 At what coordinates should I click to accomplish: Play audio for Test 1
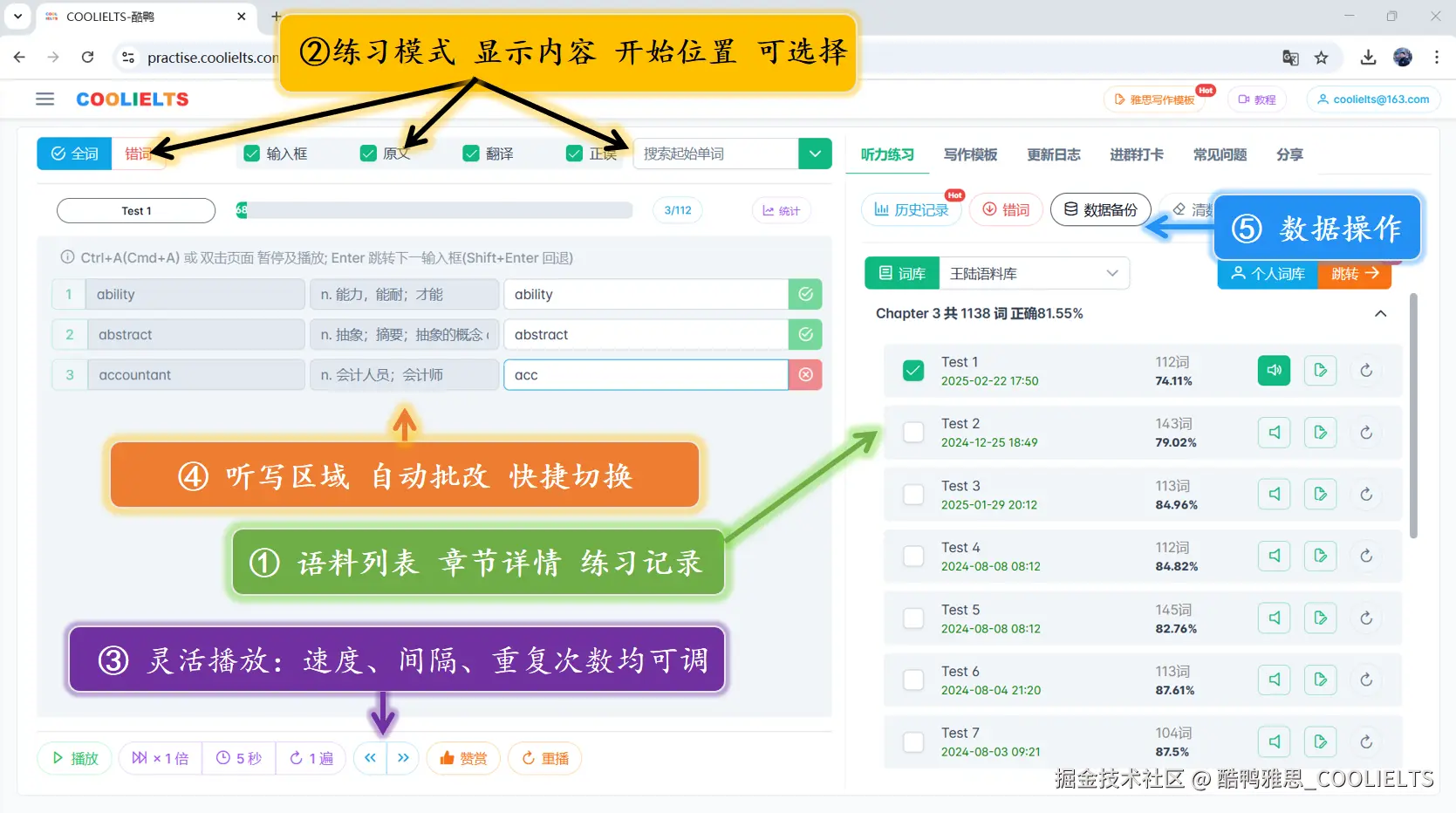coord(1273,370)
